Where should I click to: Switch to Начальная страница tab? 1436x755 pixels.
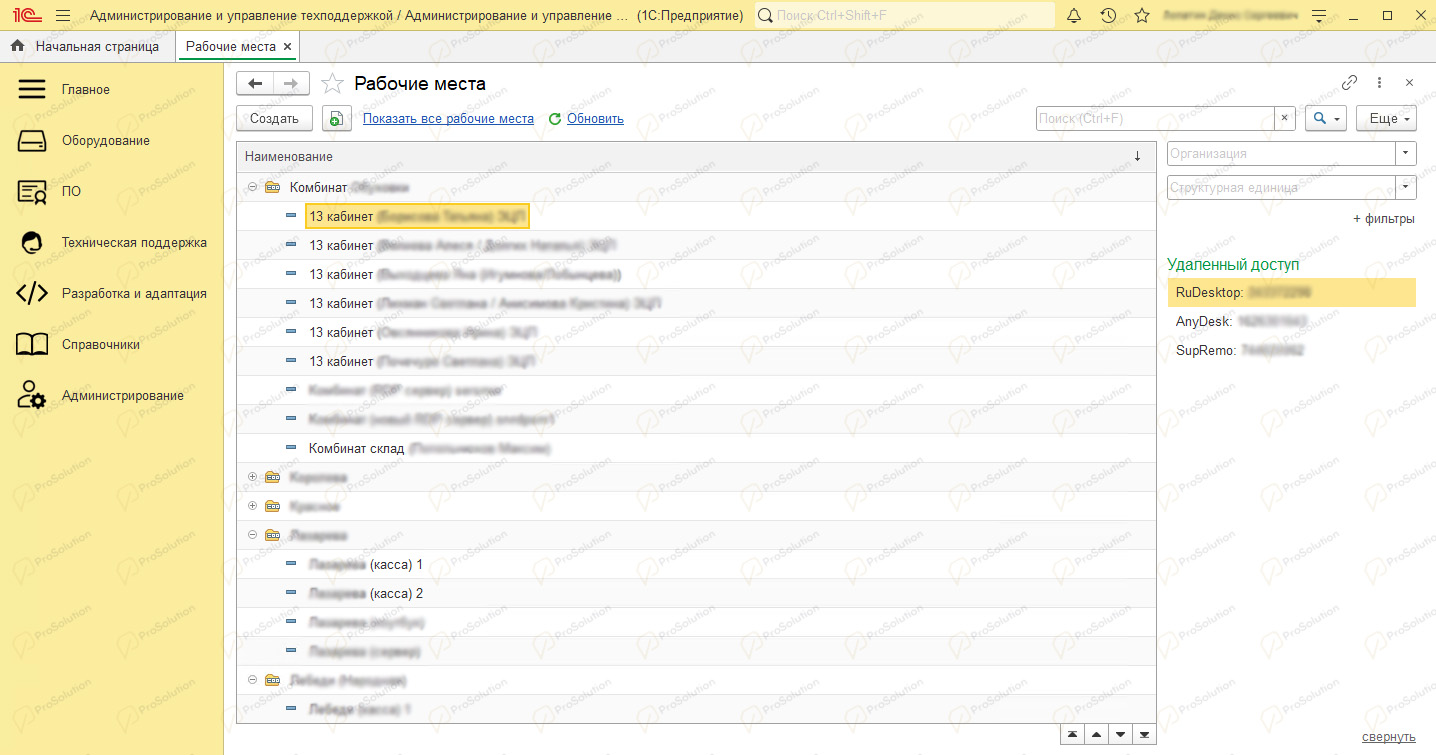coord(85,47)
